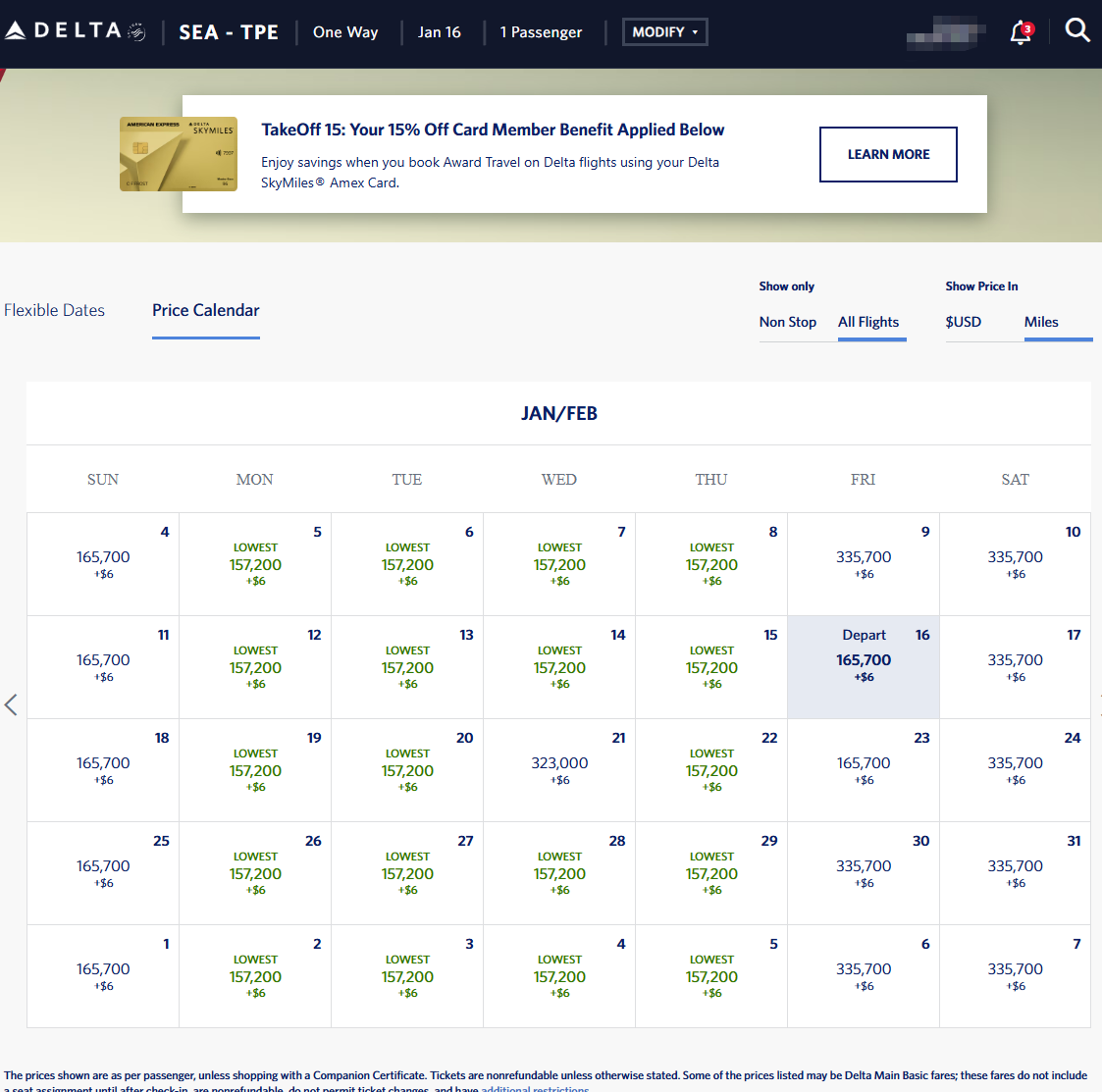The width and height of the screenshot is (1102, 1092).
Task: Click the 1 Passenger text
Action: (x=541, y=32)
